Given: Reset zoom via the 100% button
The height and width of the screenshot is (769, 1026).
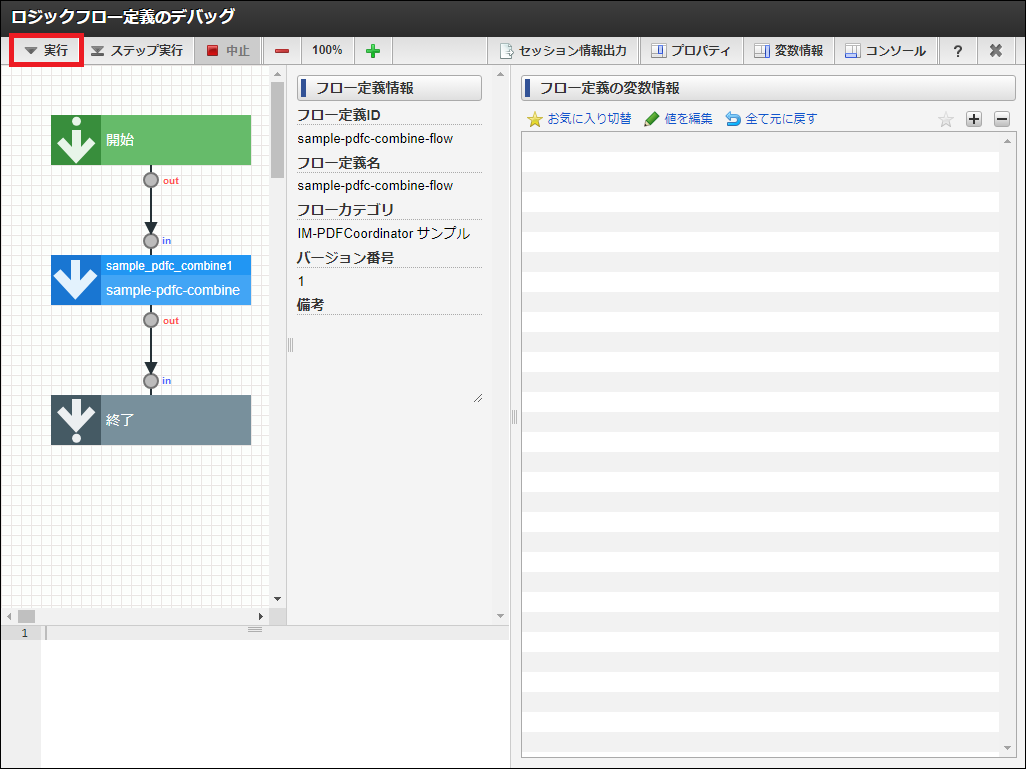Looking at the screenshot, I should [x=327, y=50].
